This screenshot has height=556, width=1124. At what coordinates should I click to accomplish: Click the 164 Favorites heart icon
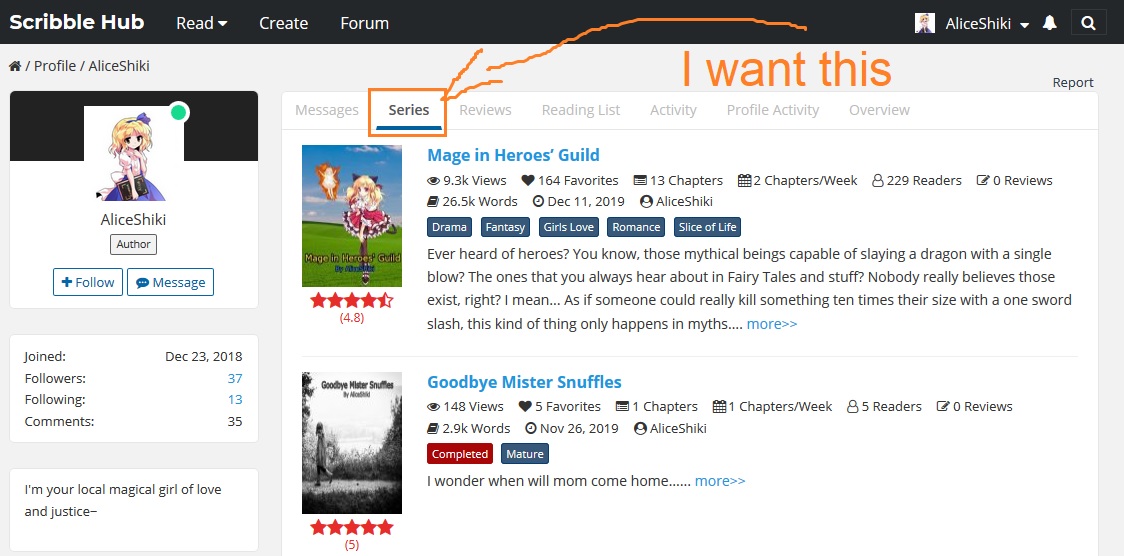click(528, 181)
